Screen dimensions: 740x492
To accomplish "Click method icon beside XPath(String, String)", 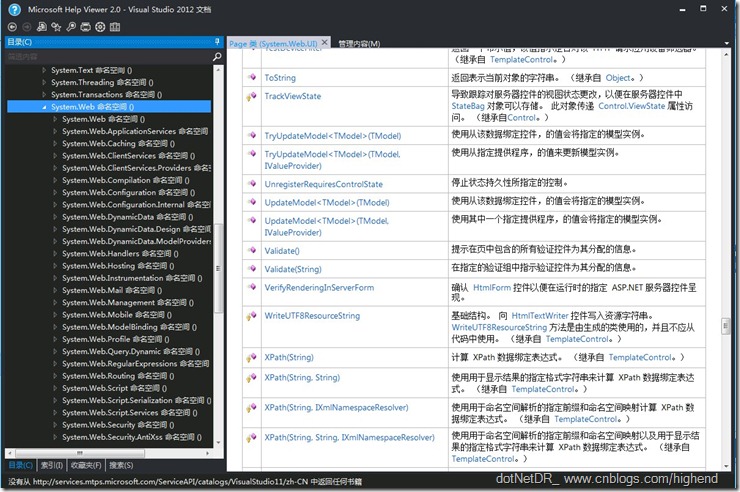I will [252, 377].
